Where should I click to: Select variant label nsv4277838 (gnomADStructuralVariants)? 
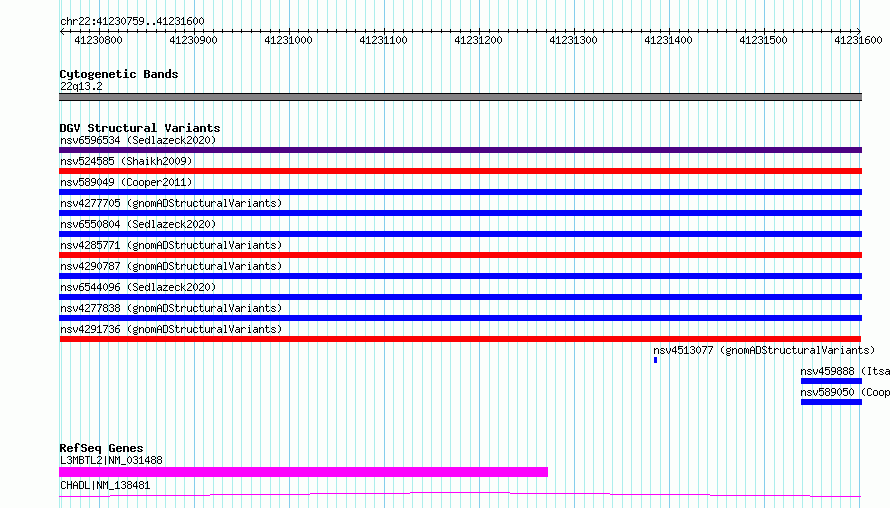171,308
